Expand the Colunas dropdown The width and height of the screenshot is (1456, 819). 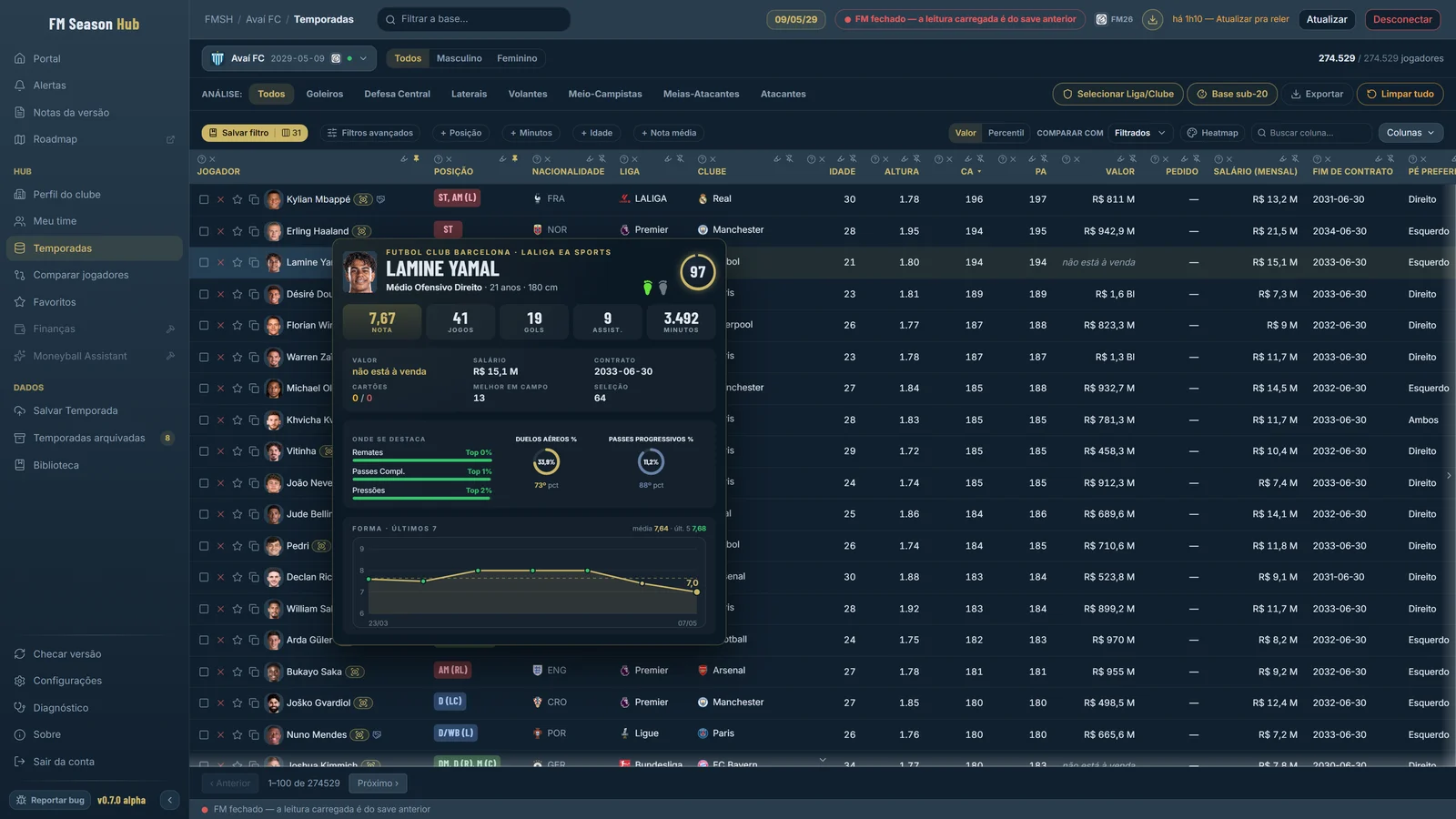click(x=1410, y=133)
